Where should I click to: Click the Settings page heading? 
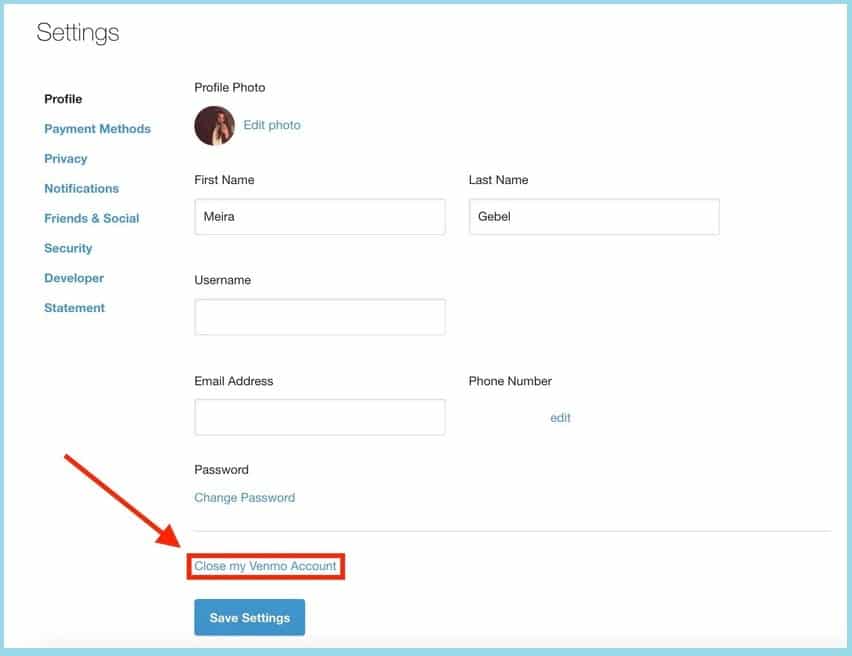tap(78, 33)
